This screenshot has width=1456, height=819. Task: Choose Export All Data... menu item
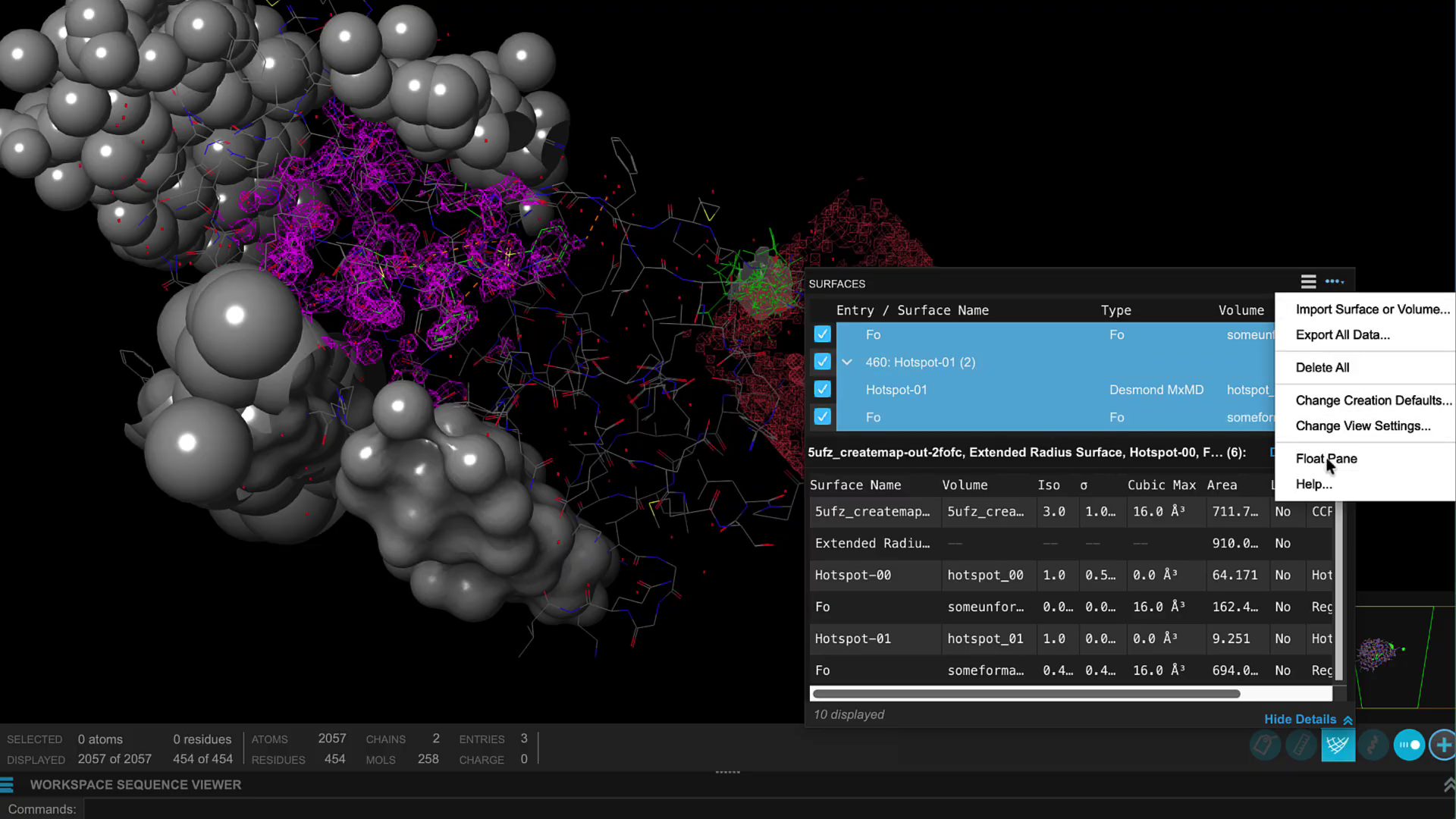click(1342, 335)
